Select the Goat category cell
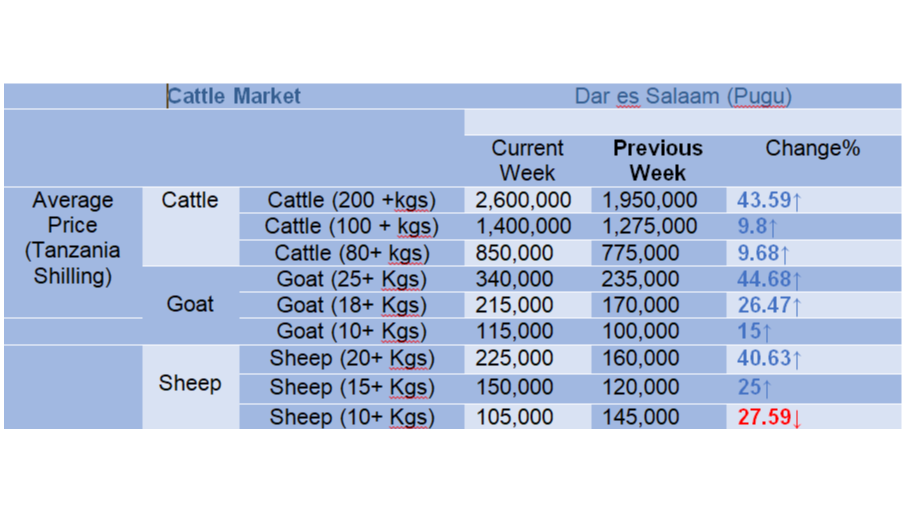This screenshot has width=908, height=510. pos(190,304)
